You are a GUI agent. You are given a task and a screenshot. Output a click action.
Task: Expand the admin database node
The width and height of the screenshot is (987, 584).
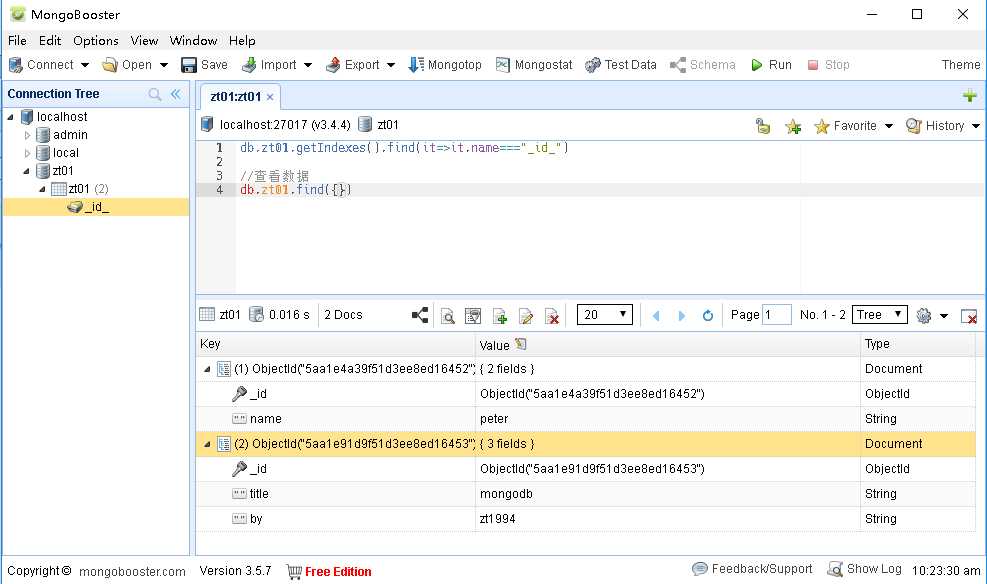coord(27,135)
